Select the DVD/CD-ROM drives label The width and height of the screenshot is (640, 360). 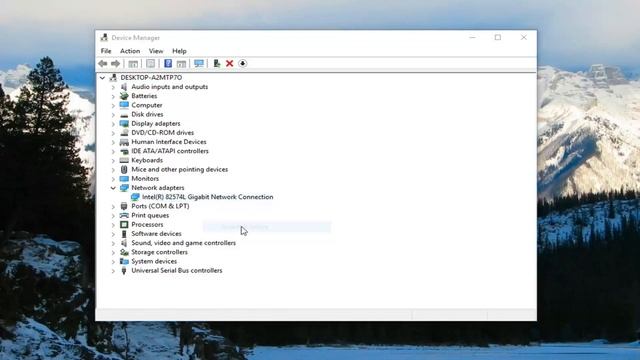[x=162, y=133]
